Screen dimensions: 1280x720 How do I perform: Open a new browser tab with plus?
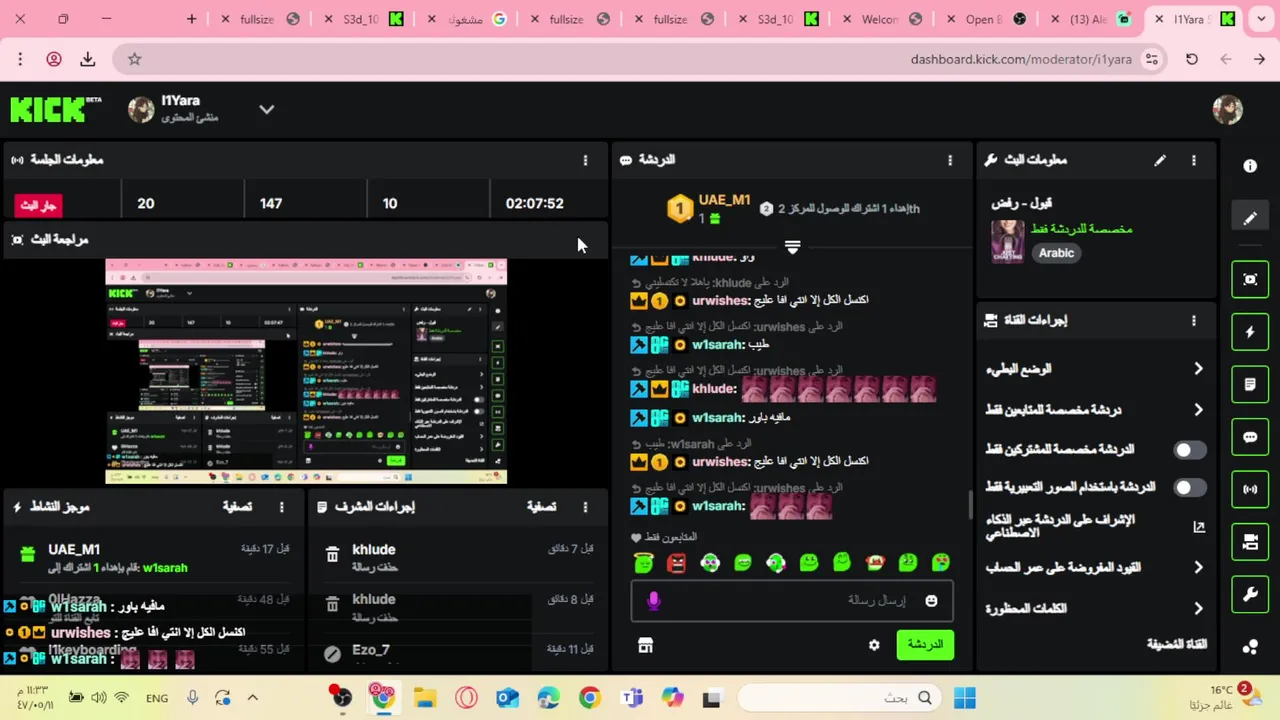click(x=191, y=19)
